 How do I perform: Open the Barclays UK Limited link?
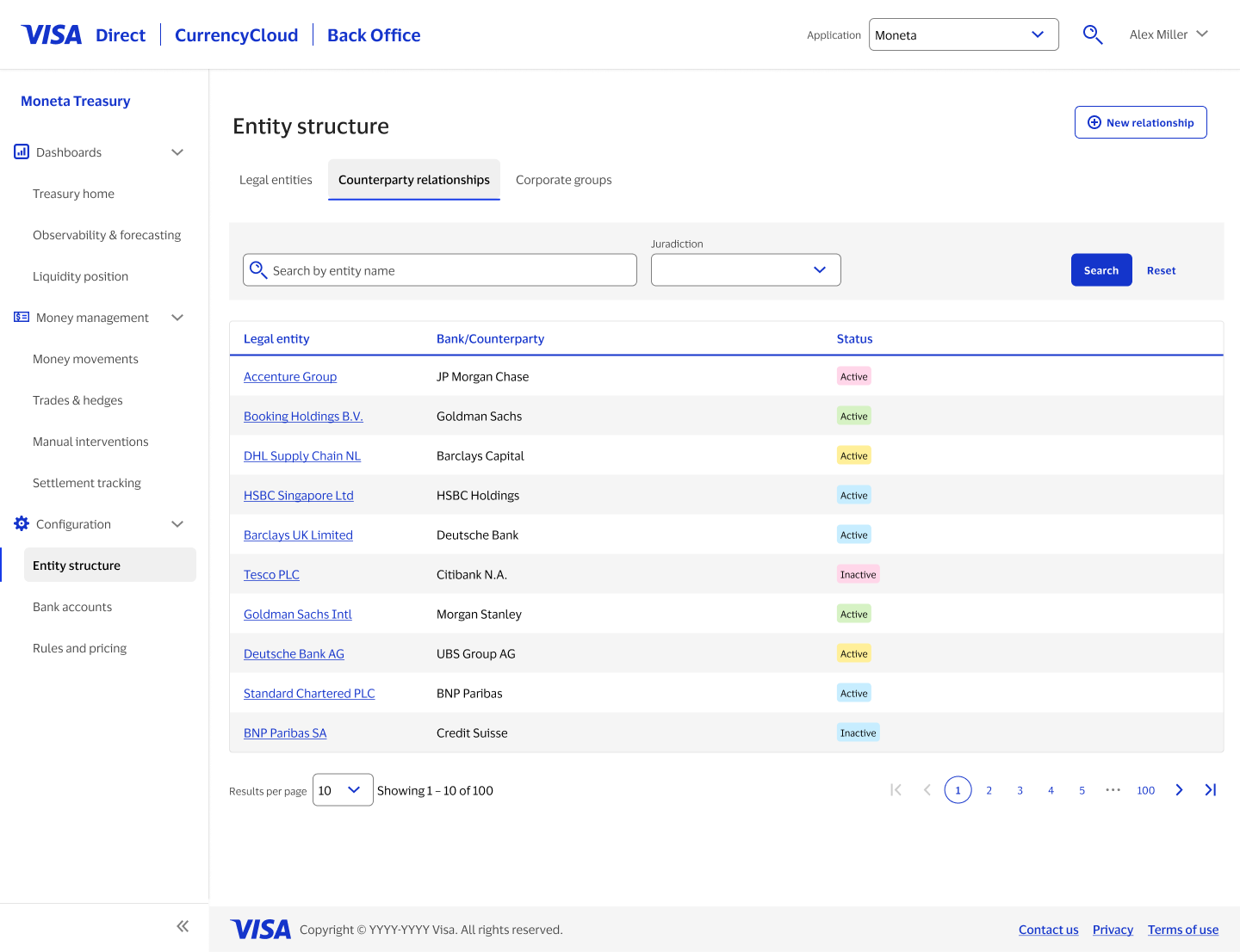tap(298, 535)
